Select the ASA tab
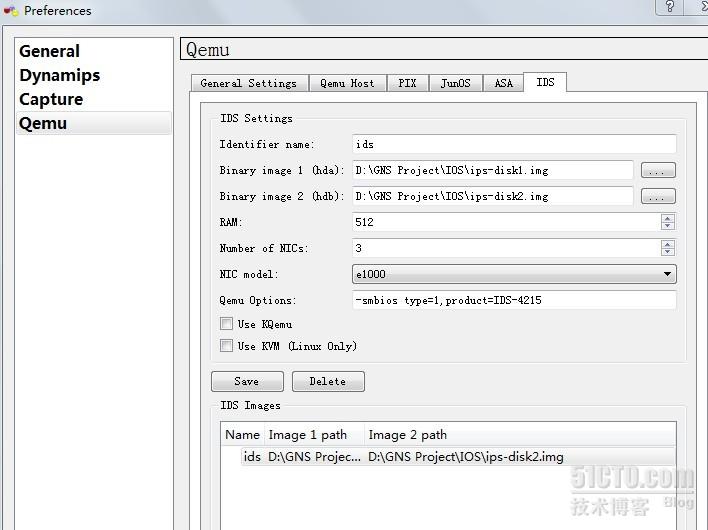 pyautogui.click(x=503, y=83)
